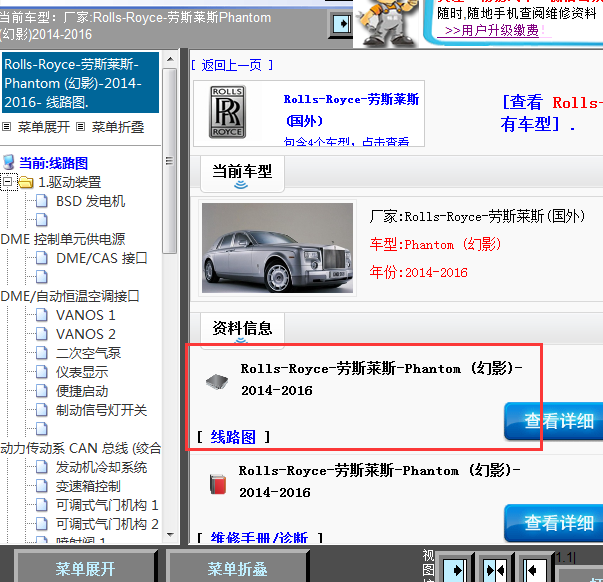
Task: Click the page icon next to VANOS 1
Action: (x=42, y=315)
